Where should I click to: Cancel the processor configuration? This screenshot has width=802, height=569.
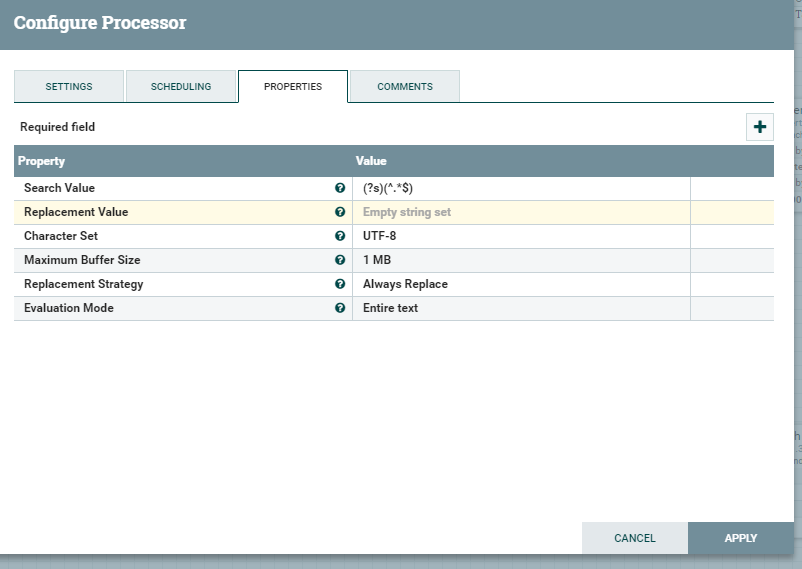(634, 538)
